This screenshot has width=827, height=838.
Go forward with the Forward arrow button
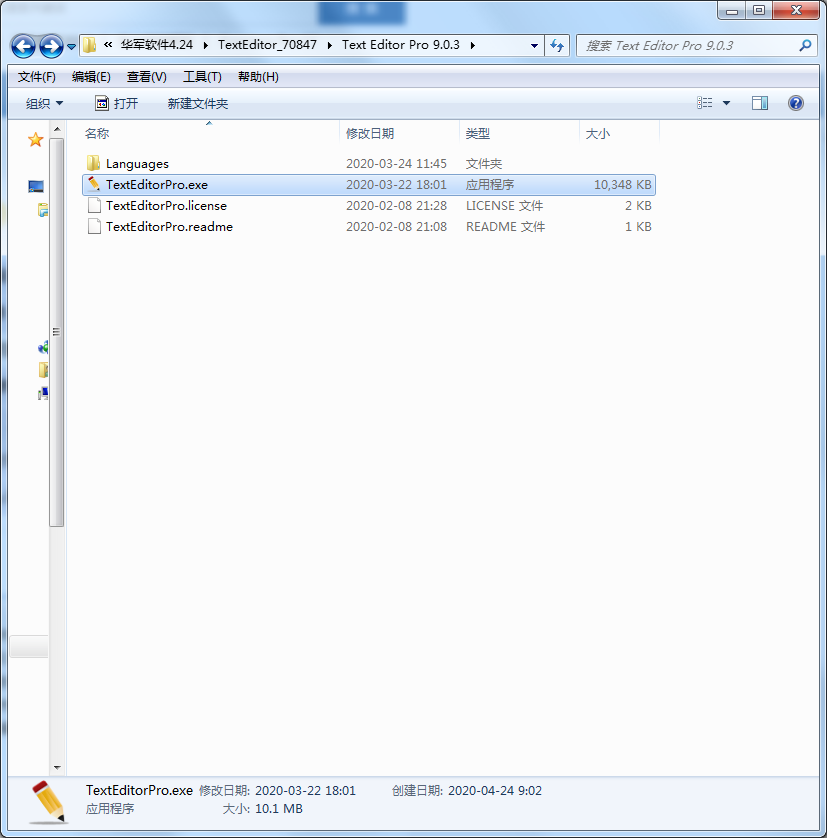pyautogui.click(x=51, y=46)
